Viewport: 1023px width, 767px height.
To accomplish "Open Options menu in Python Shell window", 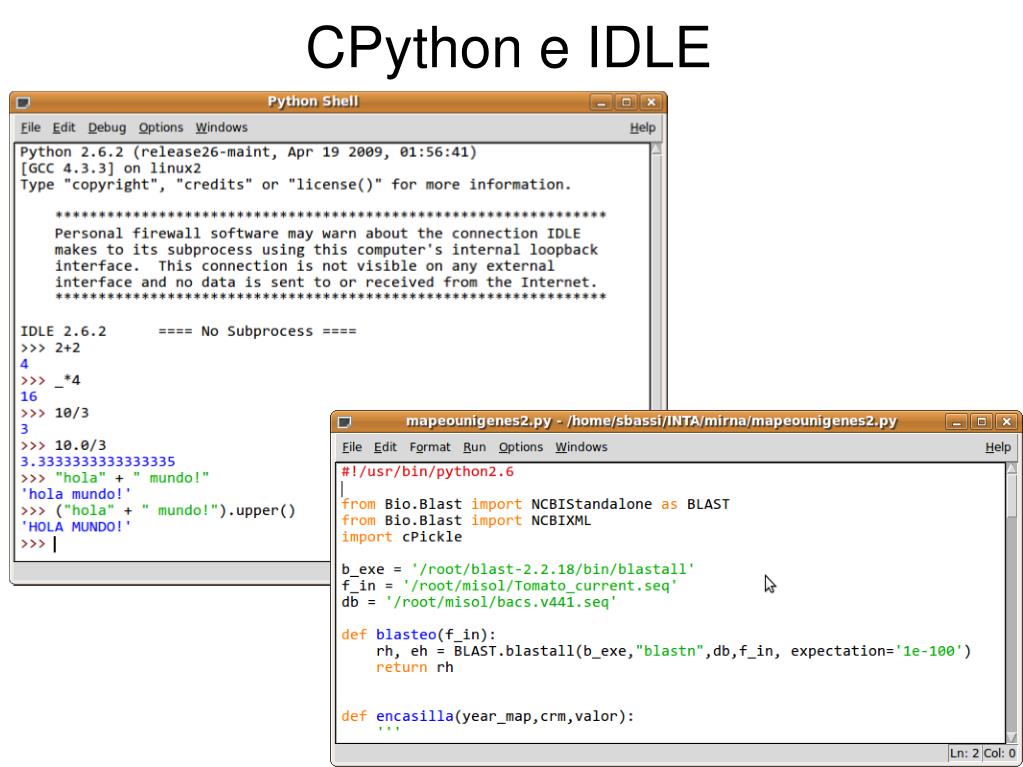I will [160, 128].
